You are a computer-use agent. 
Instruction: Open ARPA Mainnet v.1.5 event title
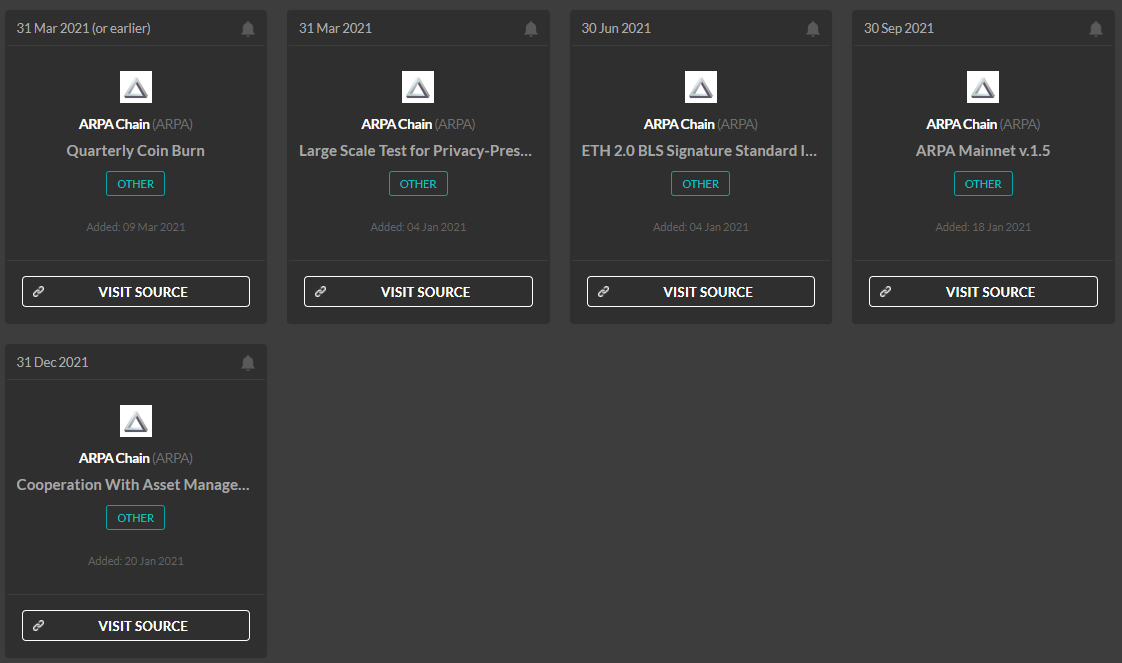[983, 151]
